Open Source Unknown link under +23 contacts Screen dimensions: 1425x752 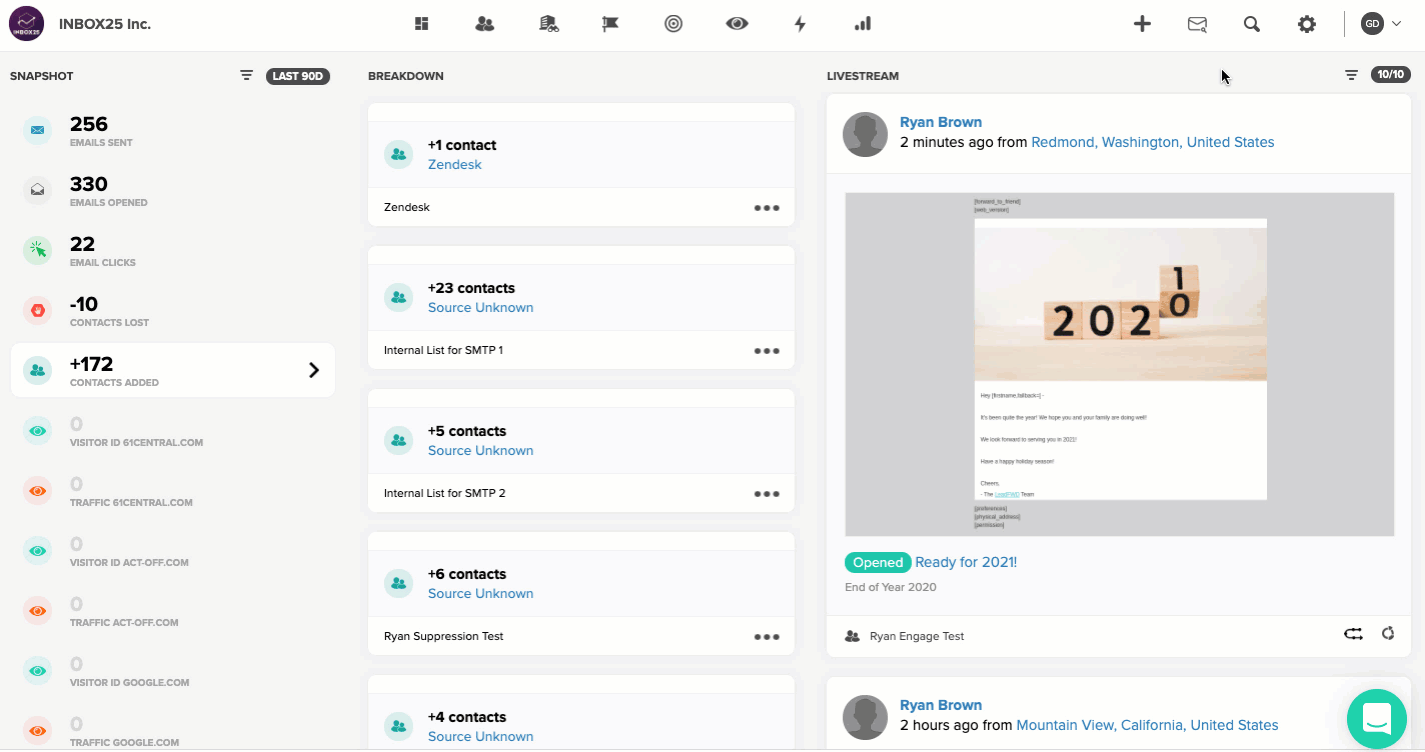[x=481, y=307]
